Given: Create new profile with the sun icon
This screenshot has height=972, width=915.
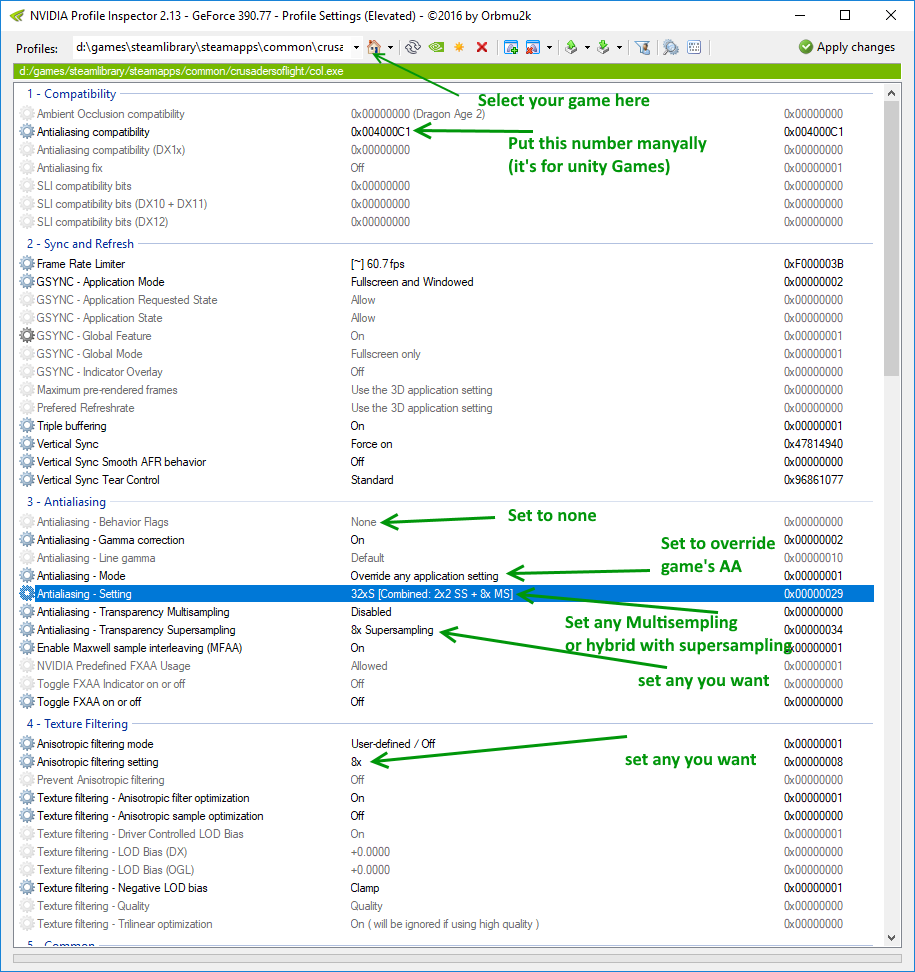Looking at the screenshot, I should pyautogui.click(x=459, y=47).
